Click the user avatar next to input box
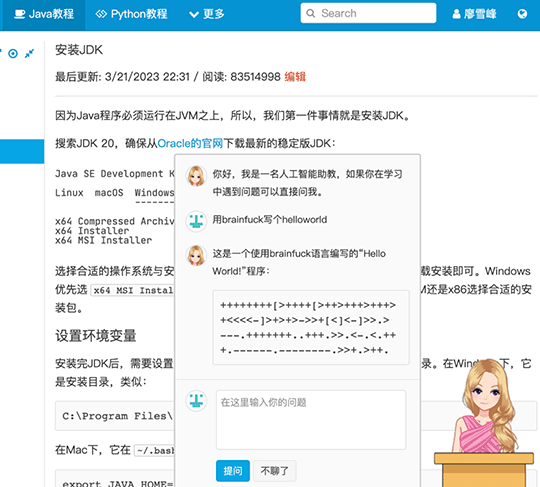Screen dimensions: 540x487 [196, 401]
